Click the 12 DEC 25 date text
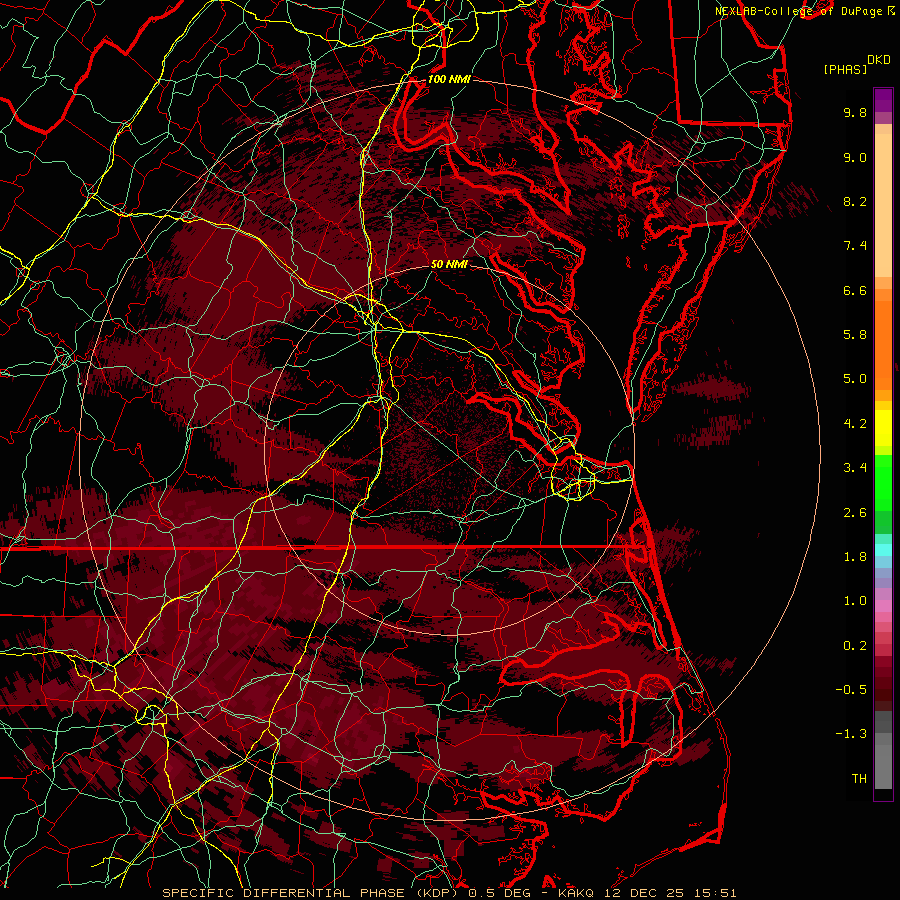This screenshot has height=900, width=900. click(644, 893)
